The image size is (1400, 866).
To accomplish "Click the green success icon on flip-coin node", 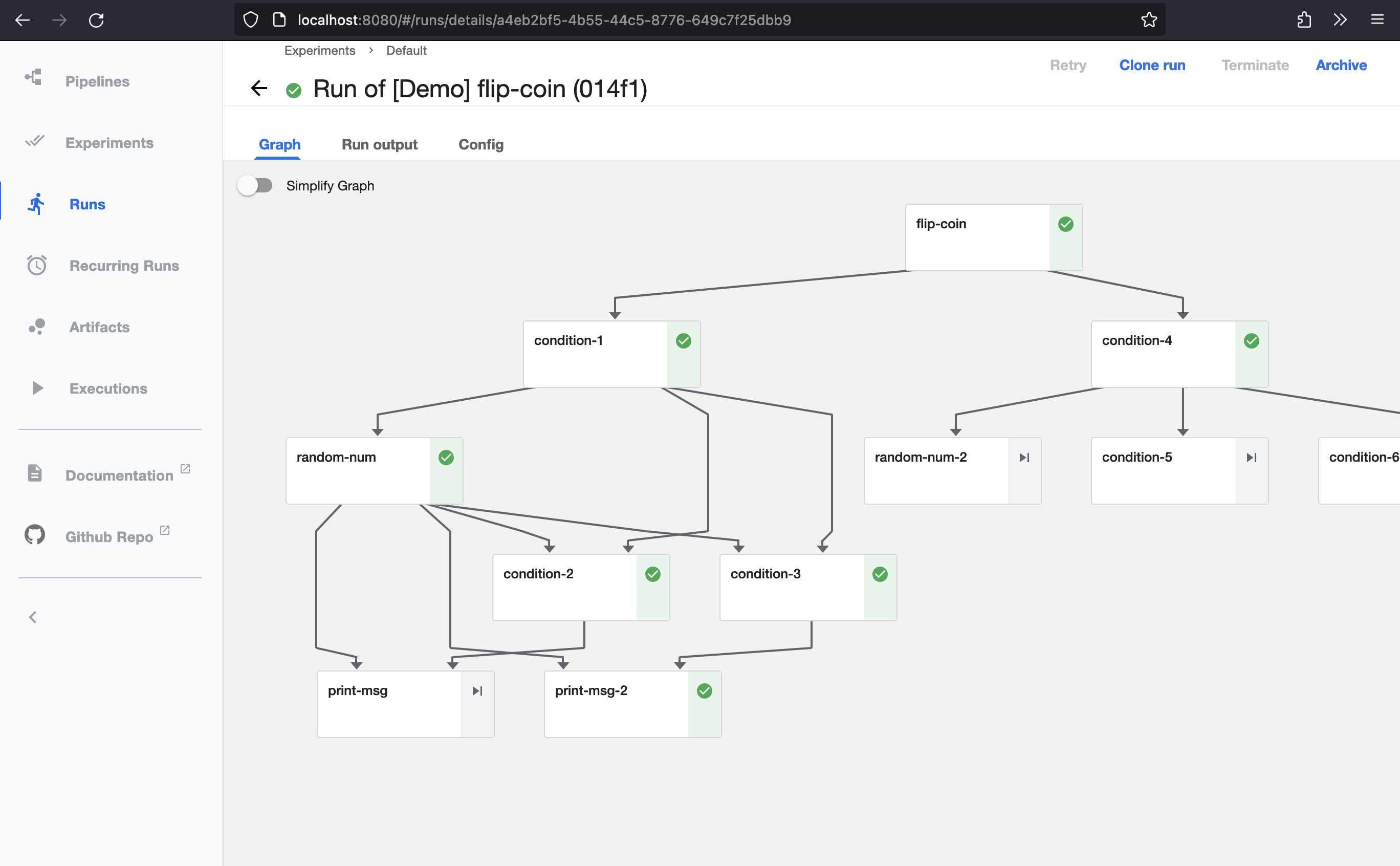I will [1065, 224].
